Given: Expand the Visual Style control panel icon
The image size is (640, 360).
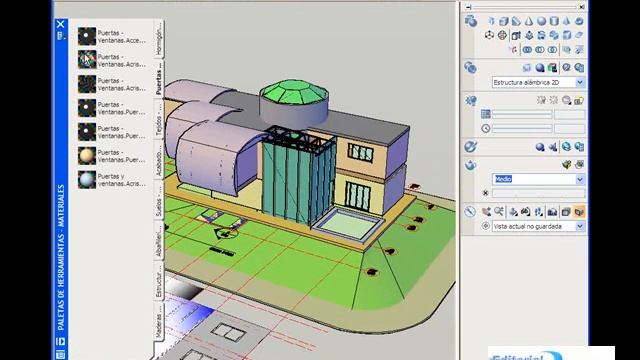Looking at the screenshot, I should 470,67.
